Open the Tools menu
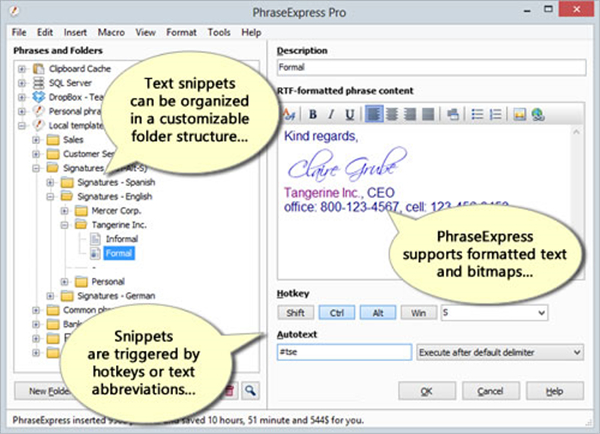Screen dimensions: 600x434 point(218,32)
